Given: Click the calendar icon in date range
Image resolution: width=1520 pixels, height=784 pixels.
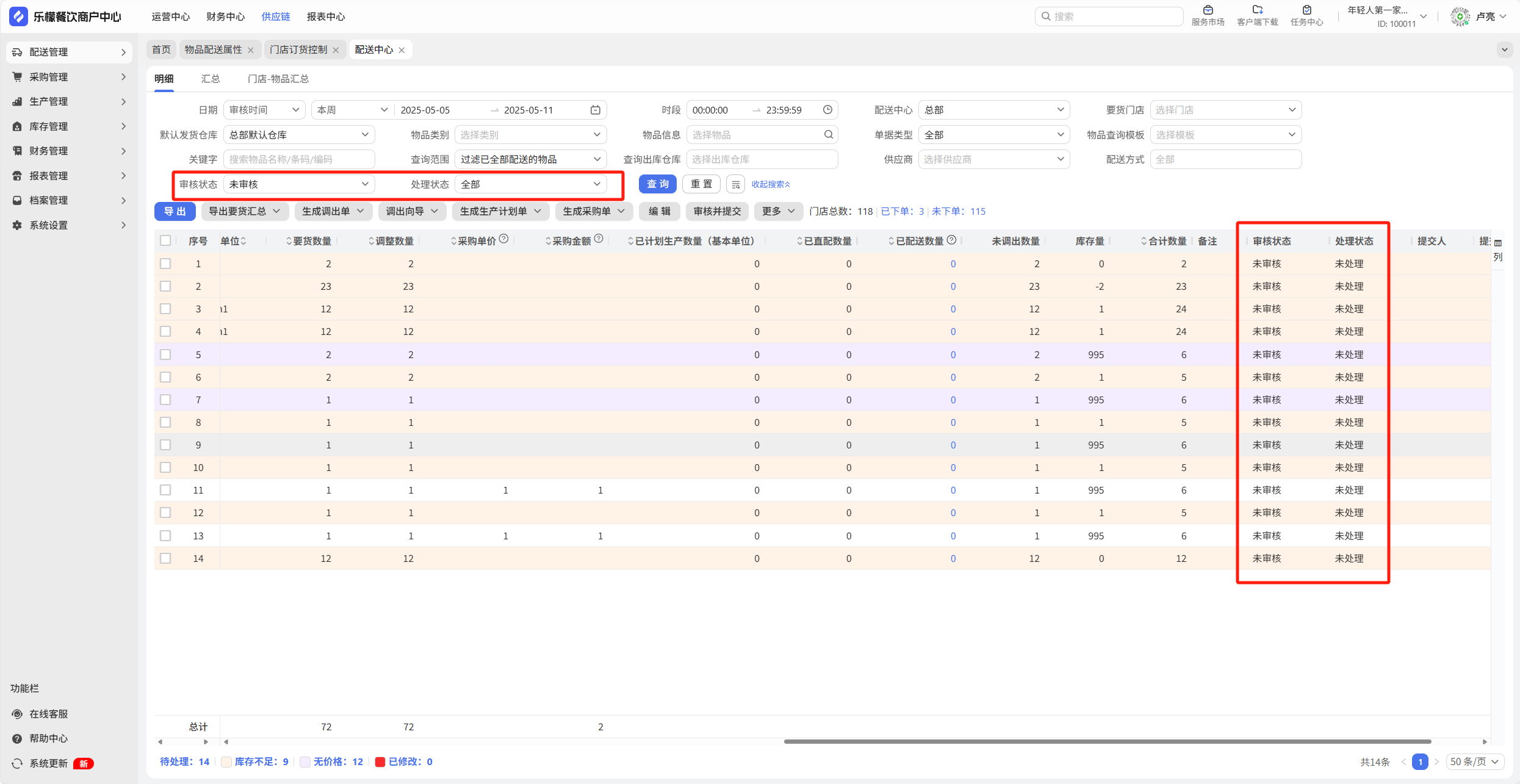Looking at the screenshot, I should (595, 110).
